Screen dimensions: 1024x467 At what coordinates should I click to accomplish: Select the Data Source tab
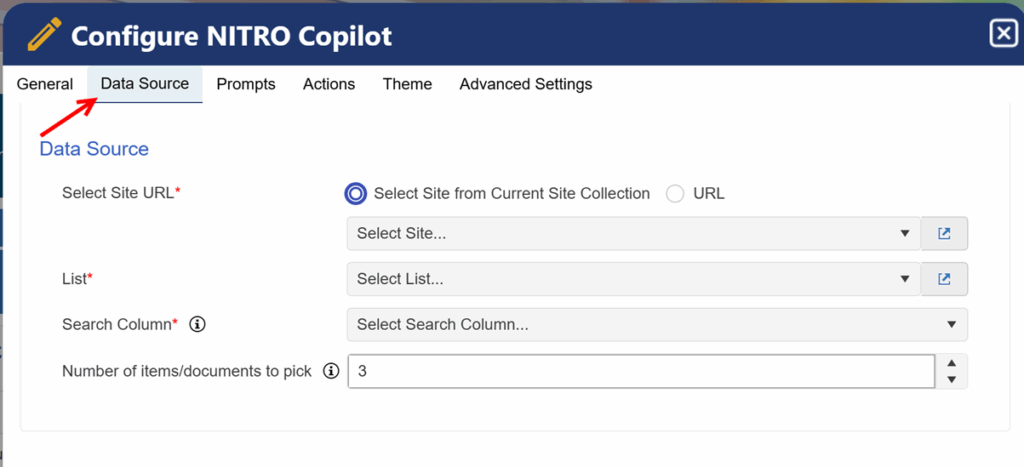145,84
